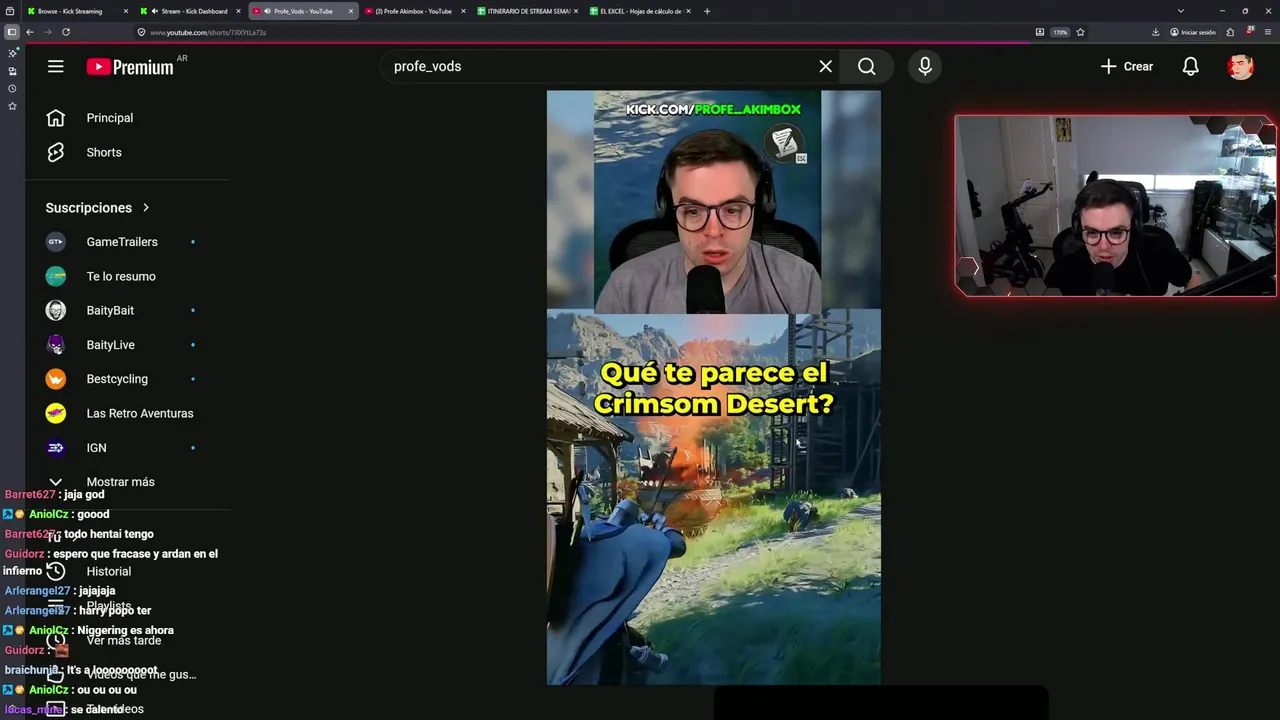Open the browser application menu
The image size is (1280, 720).
(x=1267, y=32)
